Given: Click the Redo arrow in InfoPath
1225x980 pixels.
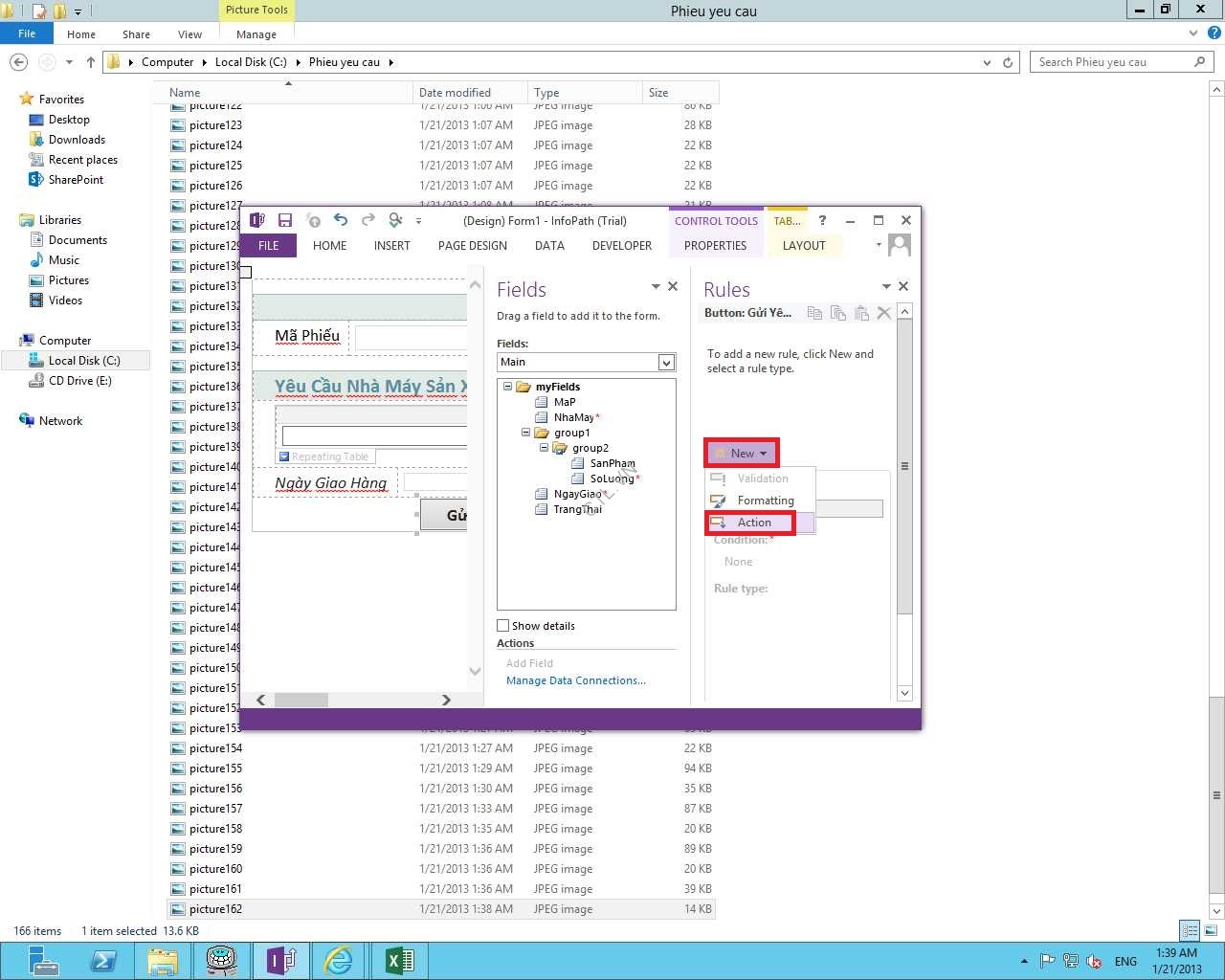Looking at the screenshot, I should pos(367,220).
